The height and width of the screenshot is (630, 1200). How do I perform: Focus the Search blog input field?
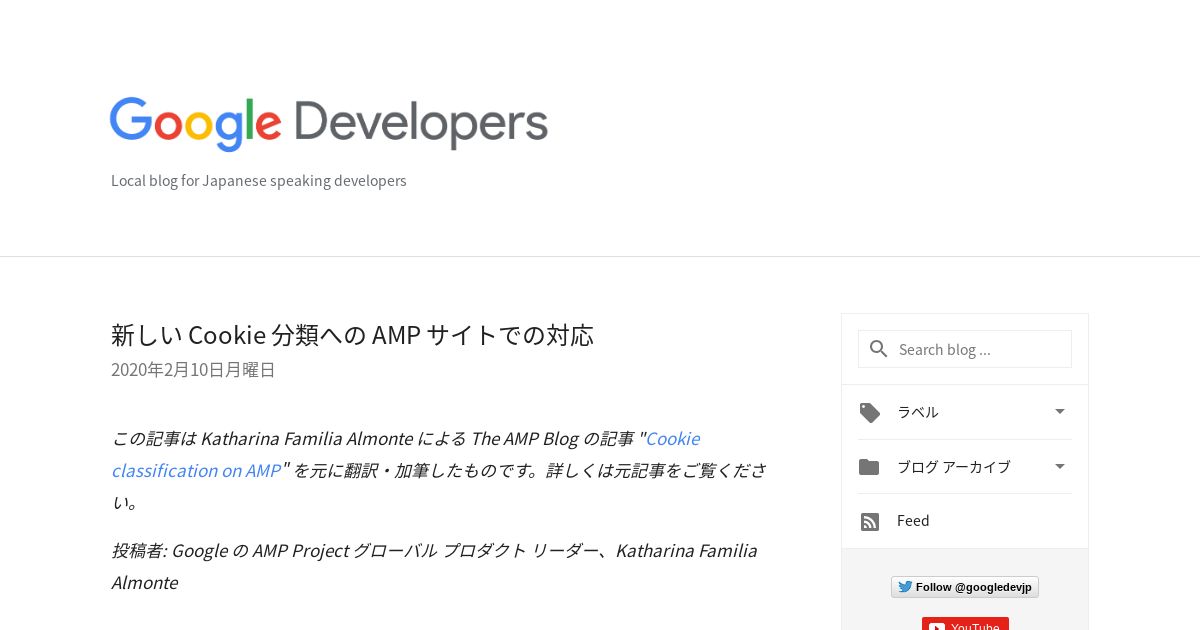pyautogui.click(x=965, y=349)
